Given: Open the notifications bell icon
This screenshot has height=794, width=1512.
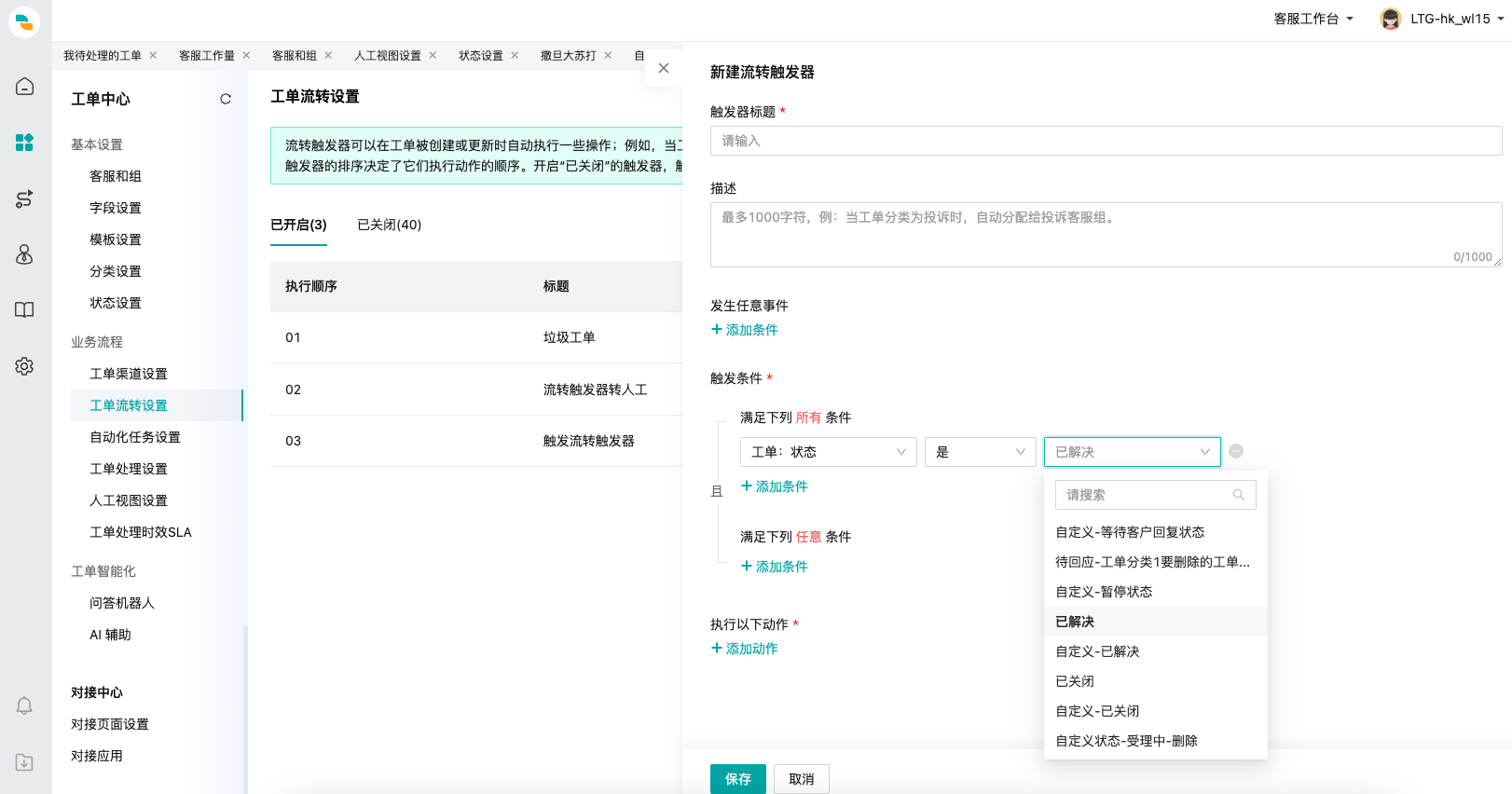Looking at the screenshot, I should (25, 705).
